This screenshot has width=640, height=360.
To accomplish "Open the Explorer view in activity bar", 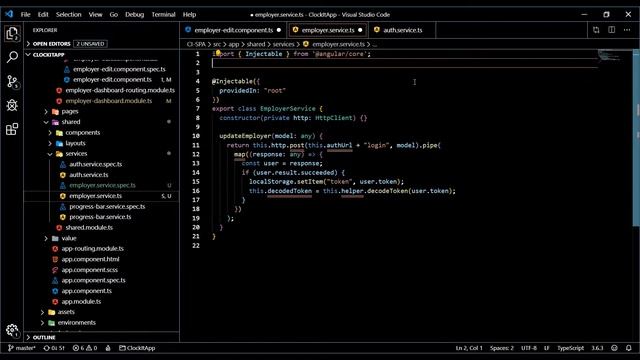I will [12, 33].
